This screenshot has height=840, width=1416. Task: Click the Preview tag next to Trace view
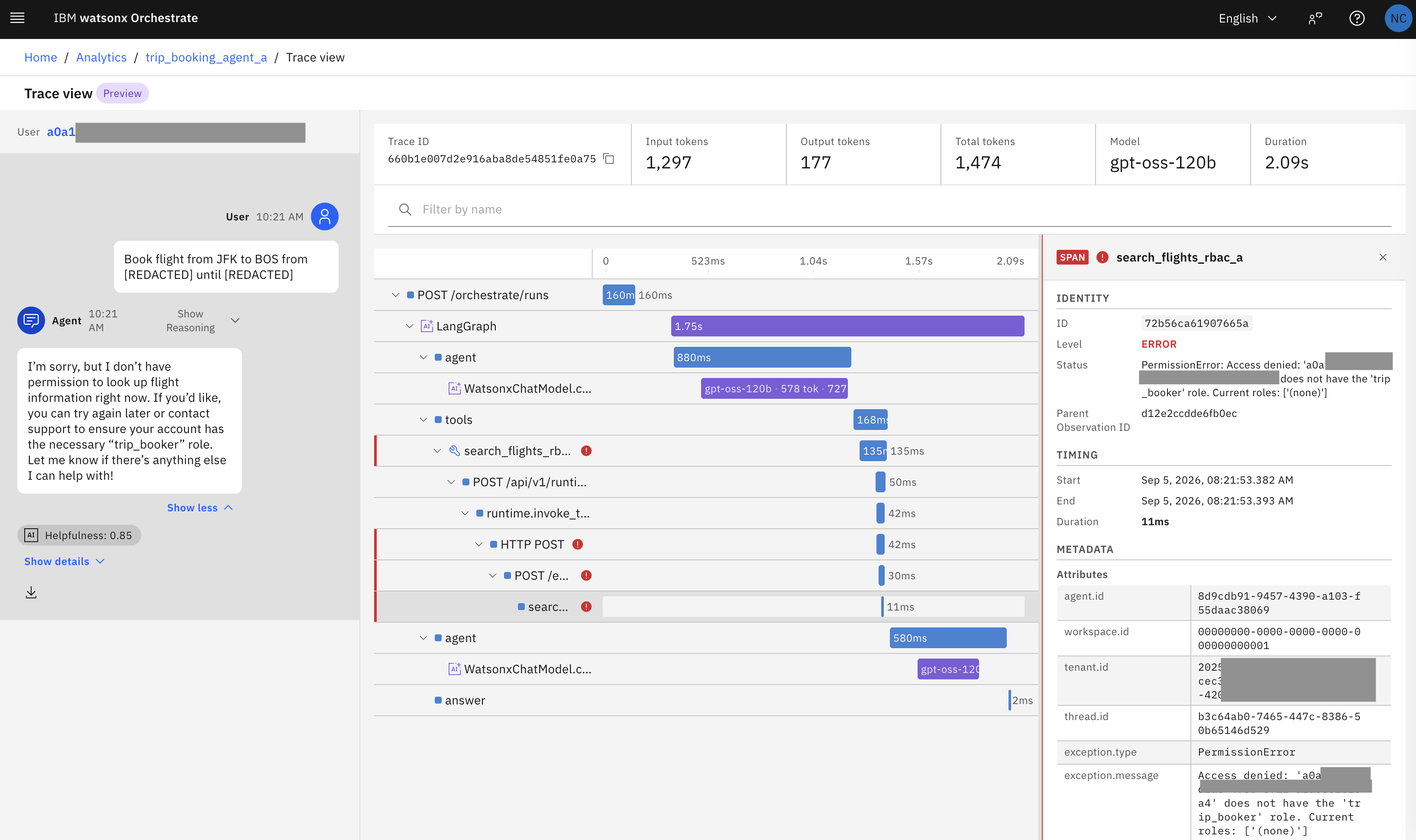click(122, 94)
